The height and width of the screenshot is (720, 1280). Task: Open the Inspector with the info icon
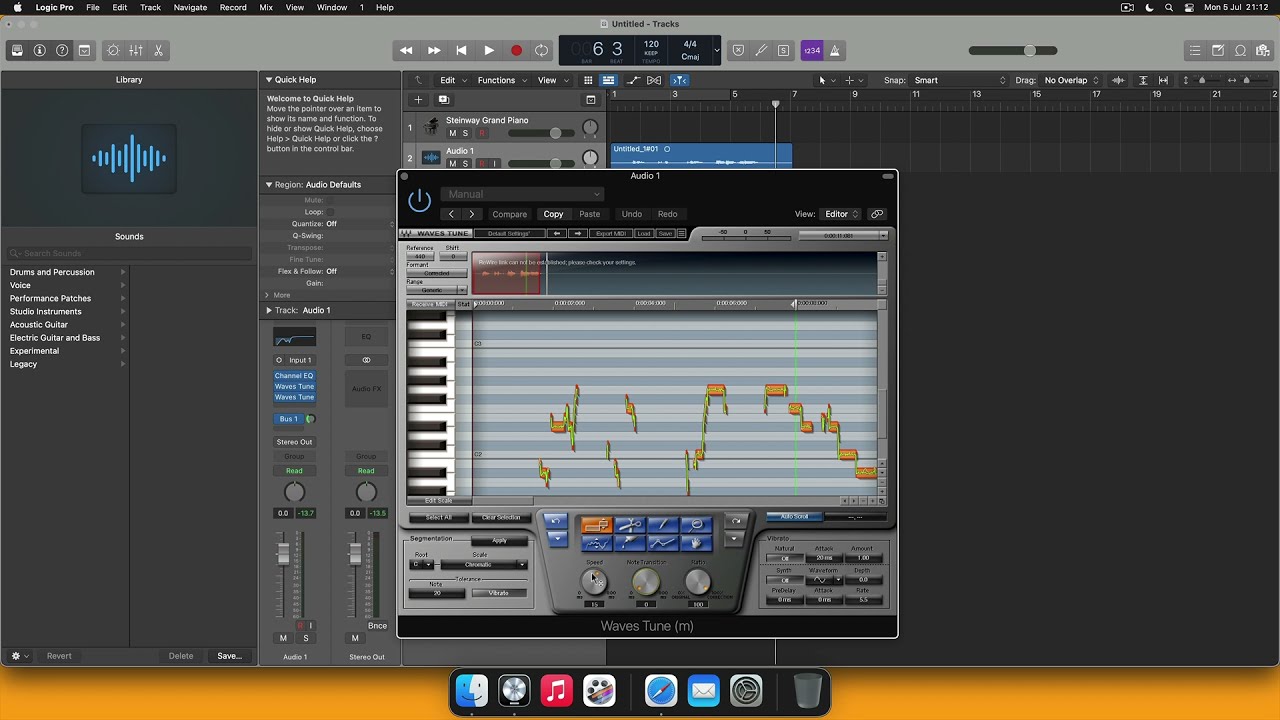point(40,50)
